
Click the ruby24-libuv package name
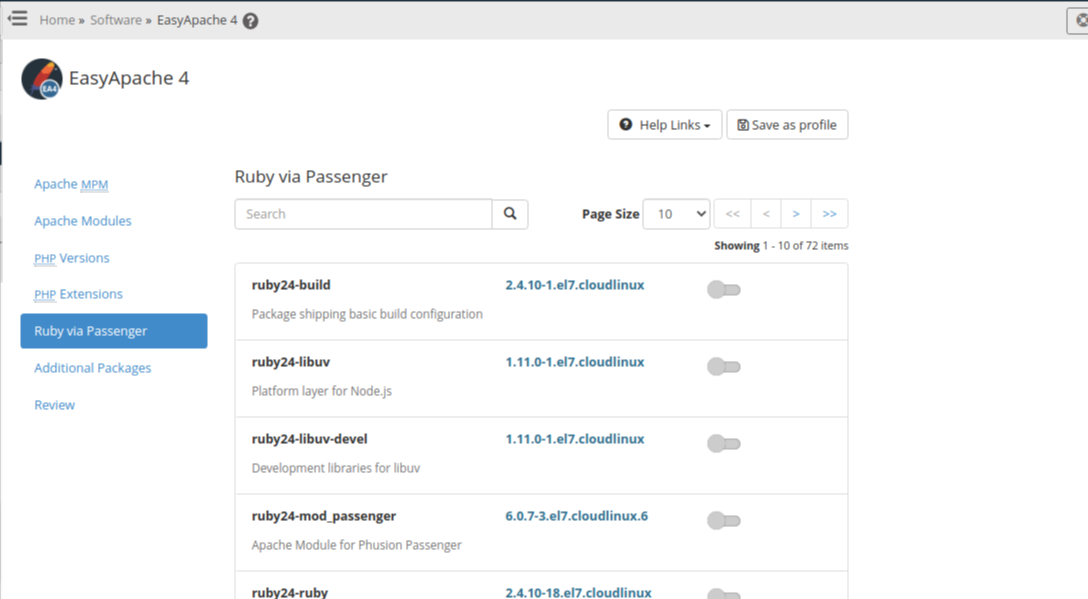[291, 362]
